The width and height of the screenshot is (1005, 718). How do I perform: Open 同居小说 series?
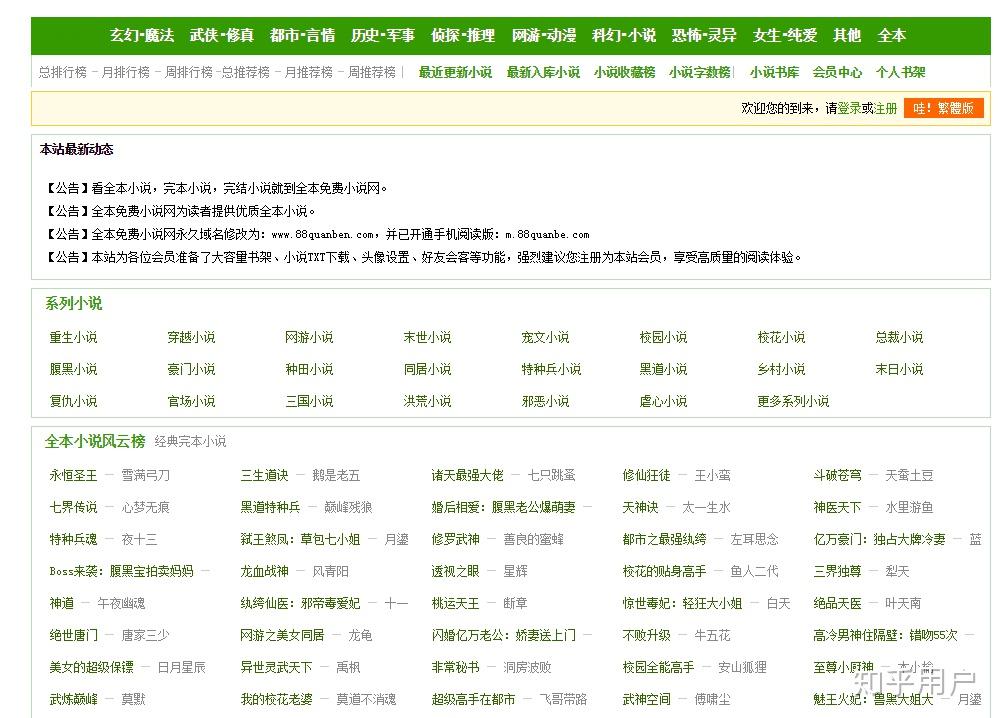click(x=427, y=369)
